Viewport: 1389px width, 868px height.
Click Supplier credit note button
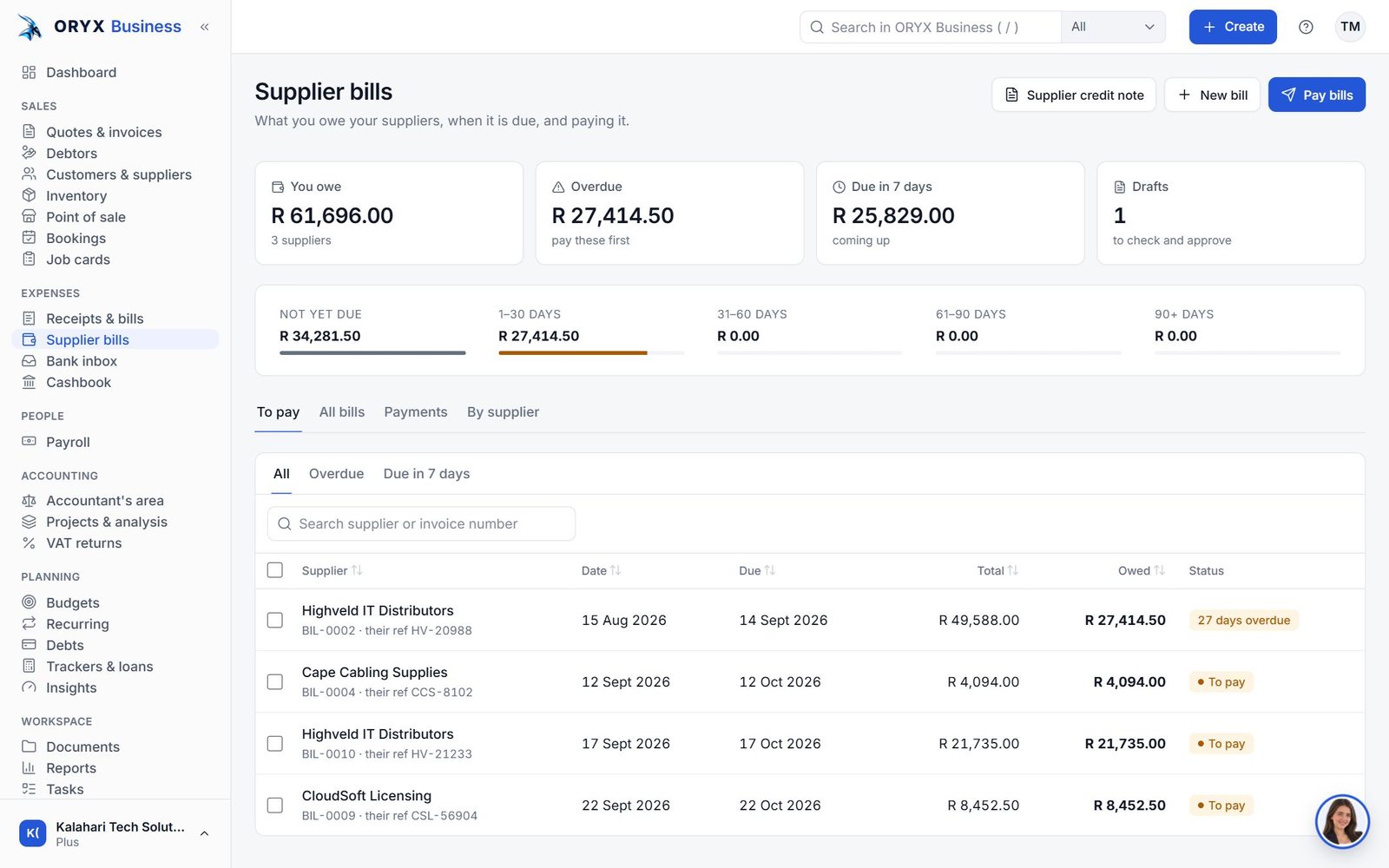[x=1074, y=95]
